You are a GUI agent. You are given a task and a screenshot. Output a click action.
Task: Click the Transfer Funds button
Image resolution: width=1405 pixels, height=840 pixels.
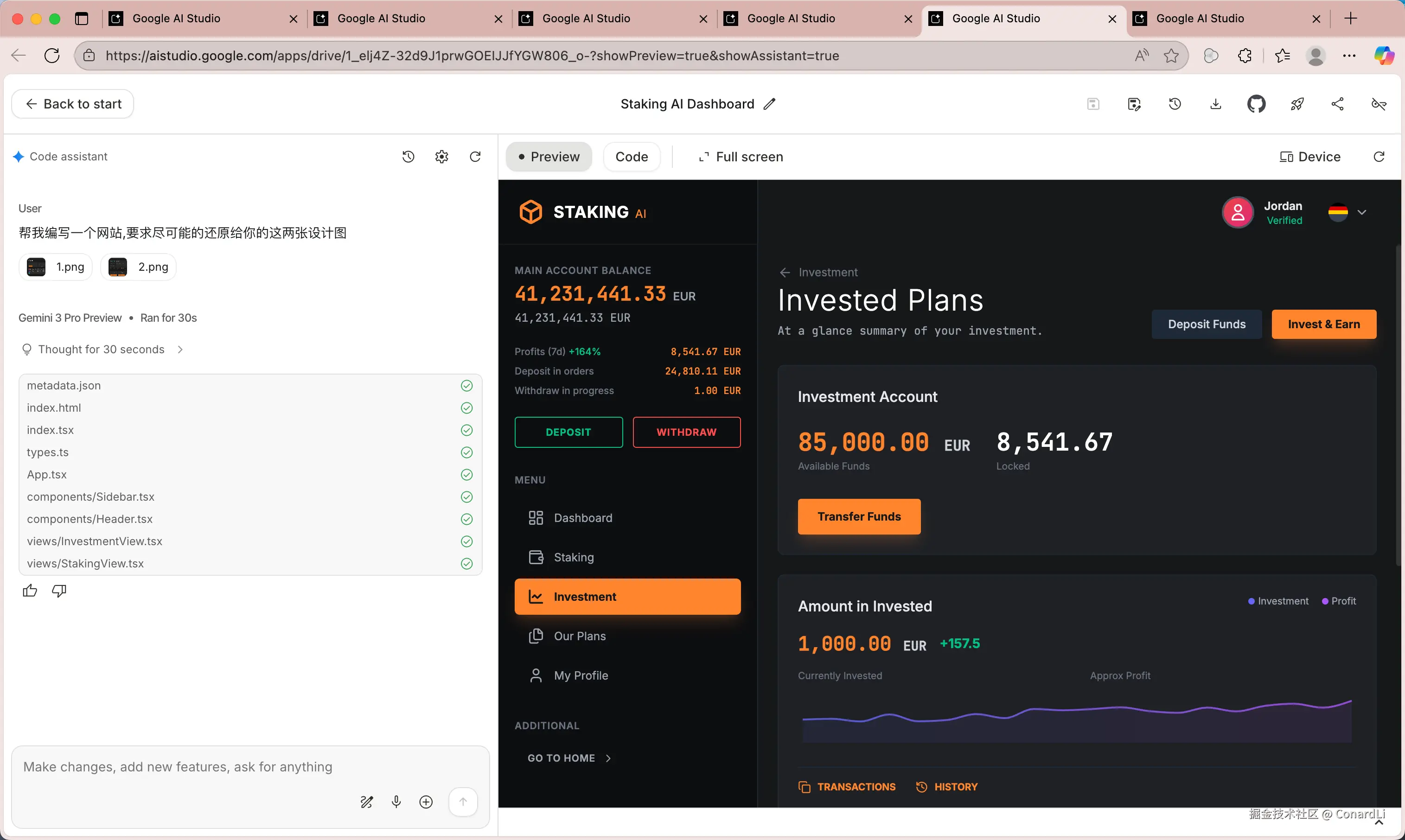[859, 516]
